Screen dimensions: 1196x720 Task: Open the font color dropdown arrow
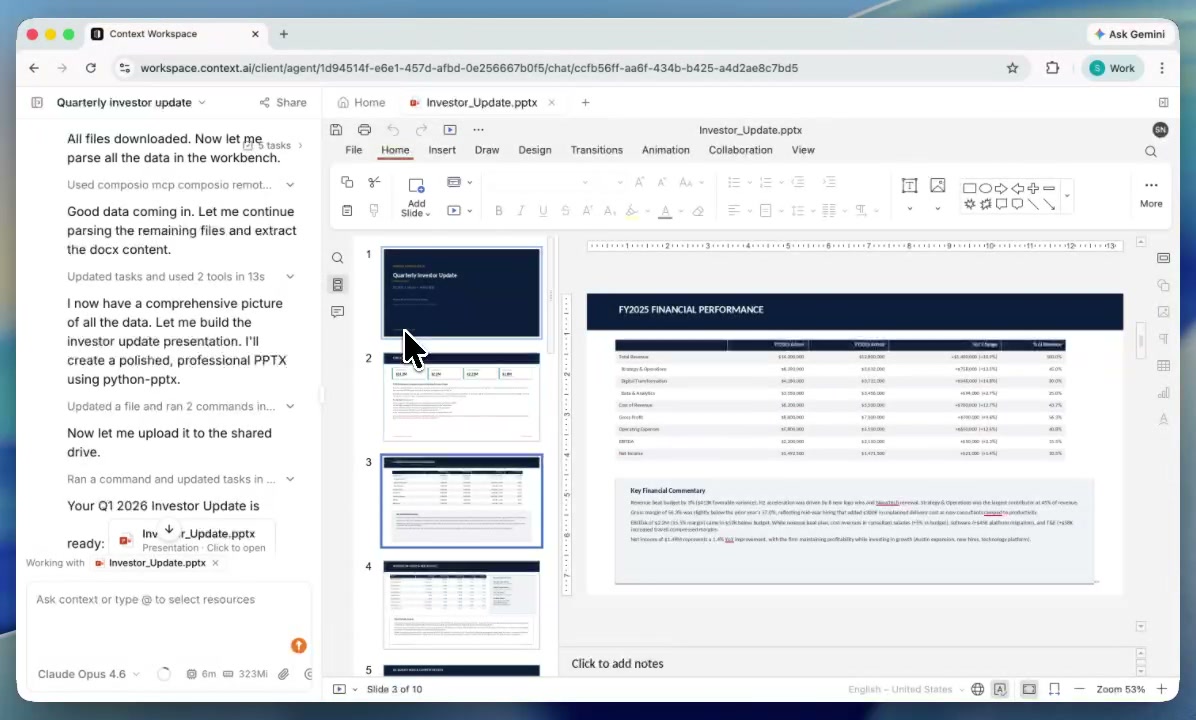coord(680,211)
